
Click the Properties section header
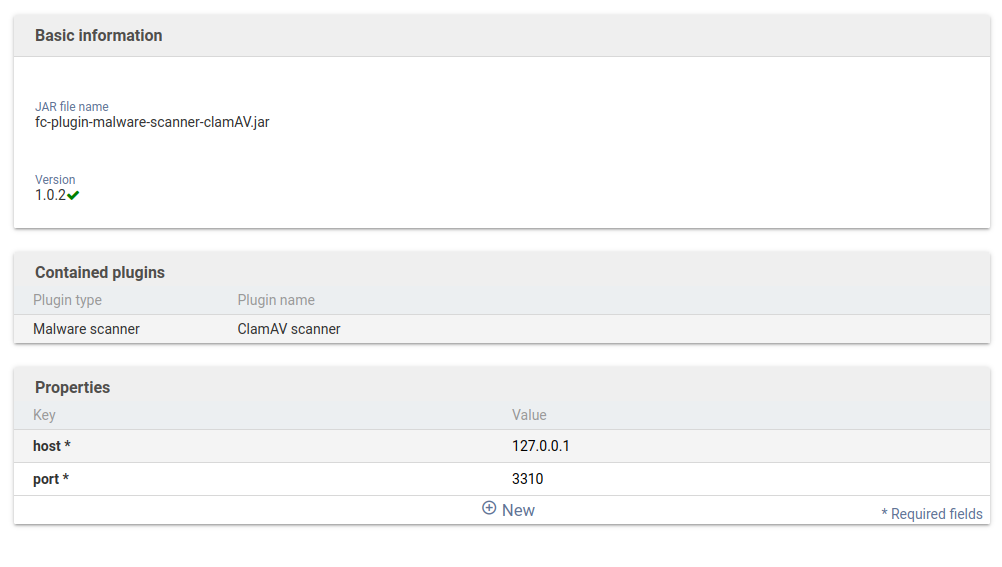point(72,387)
